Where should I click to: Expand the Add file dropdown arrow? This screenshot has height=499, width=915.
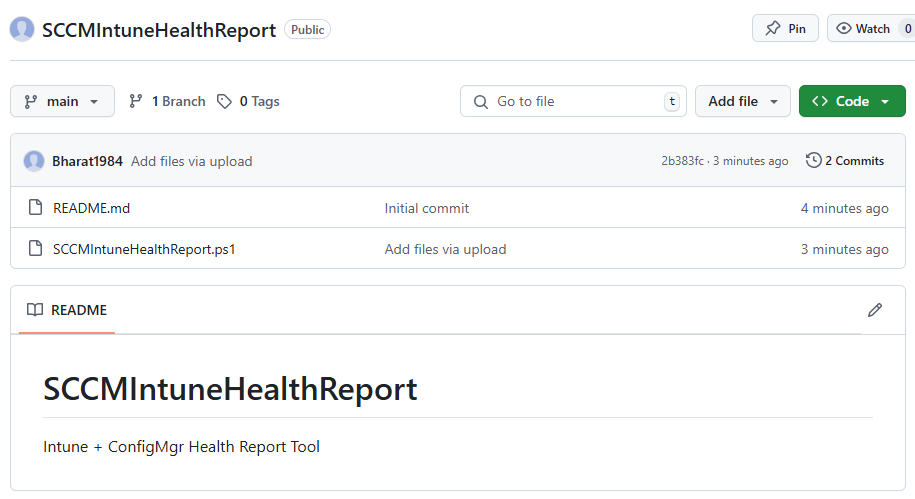[x=774, y=102]
